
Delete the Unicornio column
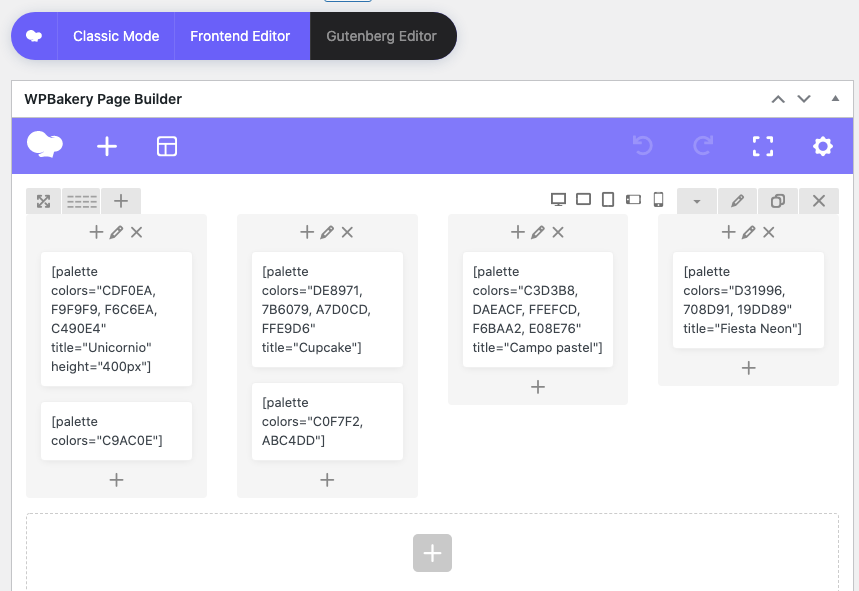tap(136, 232)
